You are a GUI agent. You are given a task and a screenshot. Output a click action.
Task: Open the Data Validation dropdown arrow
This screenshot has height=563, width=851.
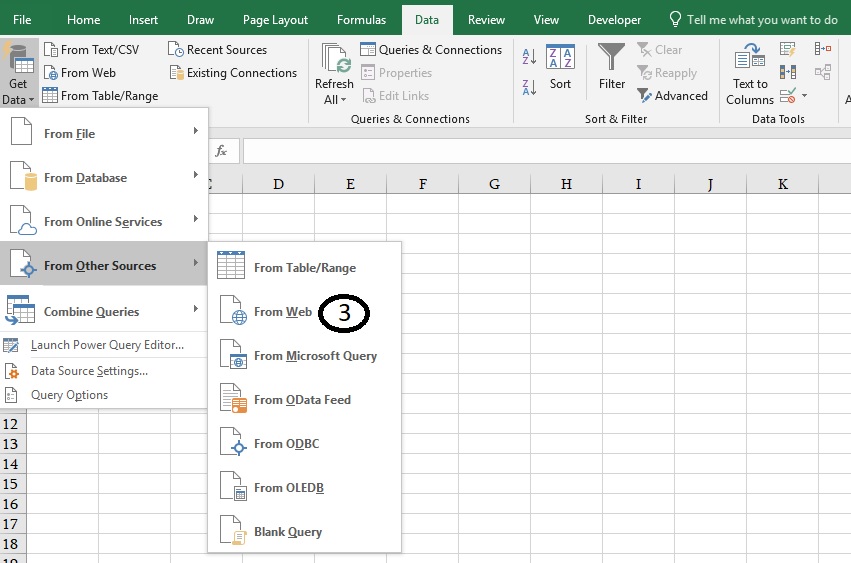(x=804, y=96)
